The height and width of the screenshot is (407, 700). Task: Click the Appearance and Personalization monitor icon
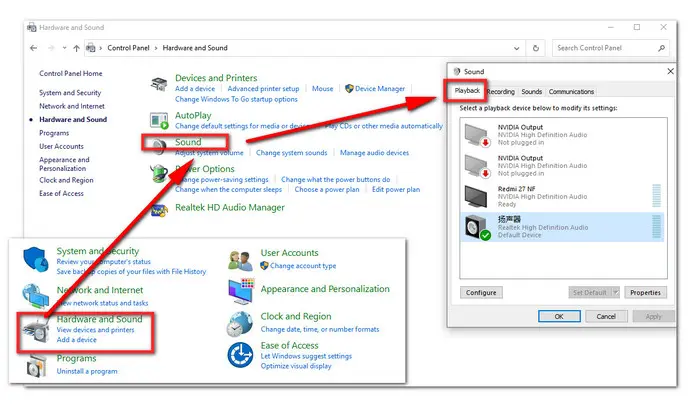(x=241, y=291)
